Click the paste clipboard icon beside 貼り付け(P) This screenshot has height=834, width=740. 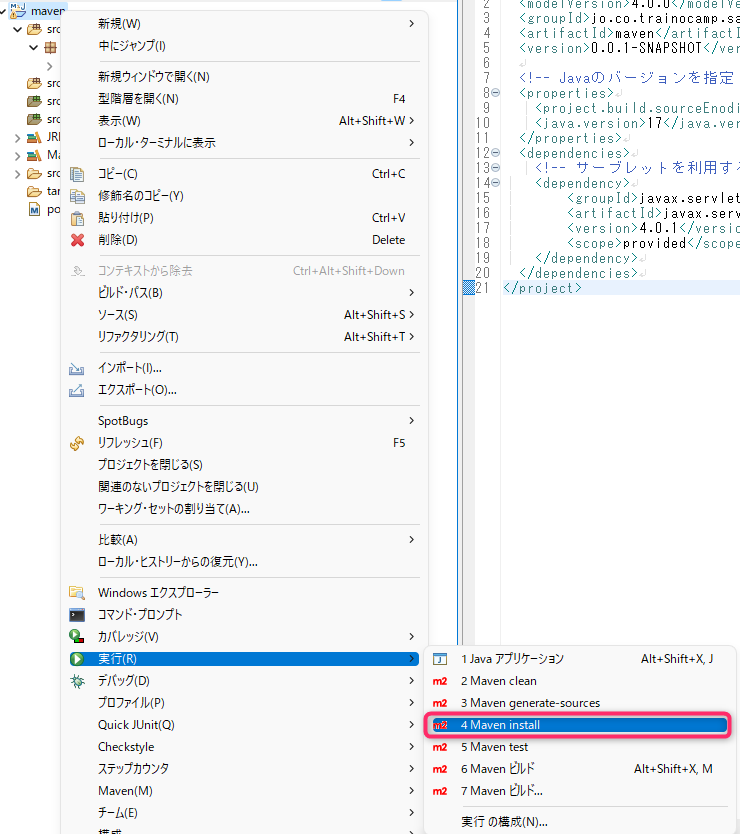coord(77,218)
